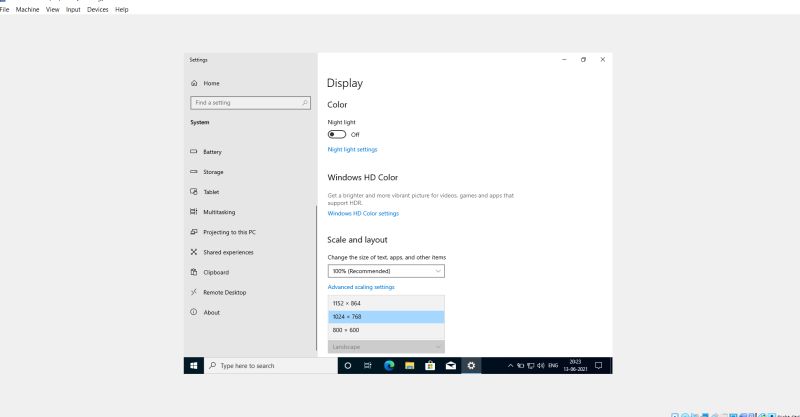Open the View menu
800x417 pixels.
53,9
